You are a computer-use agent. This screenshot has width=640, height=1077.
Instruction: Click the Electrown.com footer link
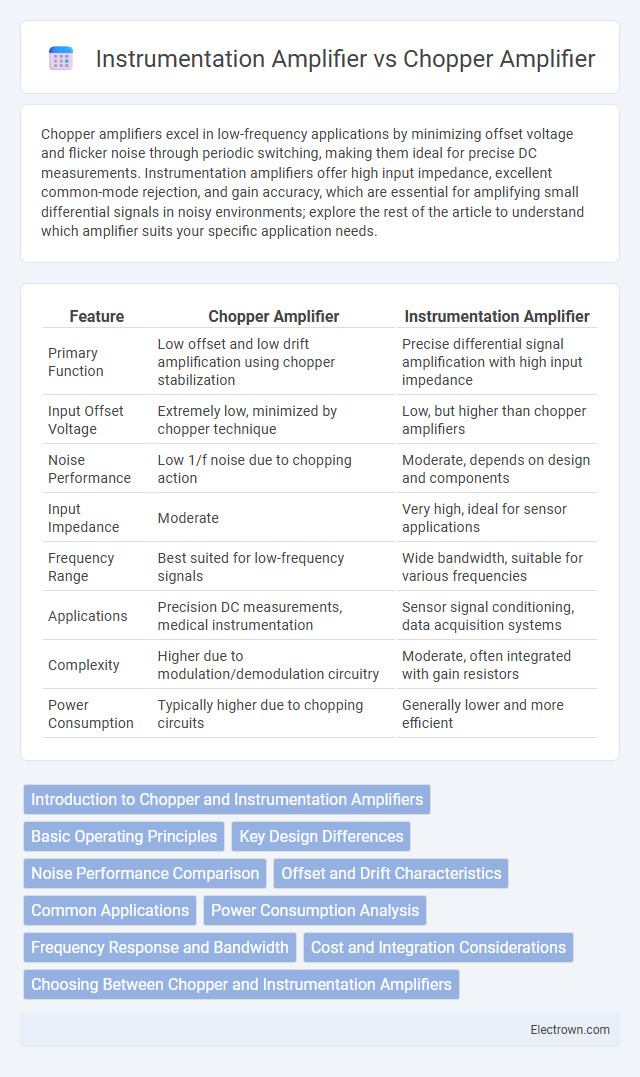point(570,1030)
